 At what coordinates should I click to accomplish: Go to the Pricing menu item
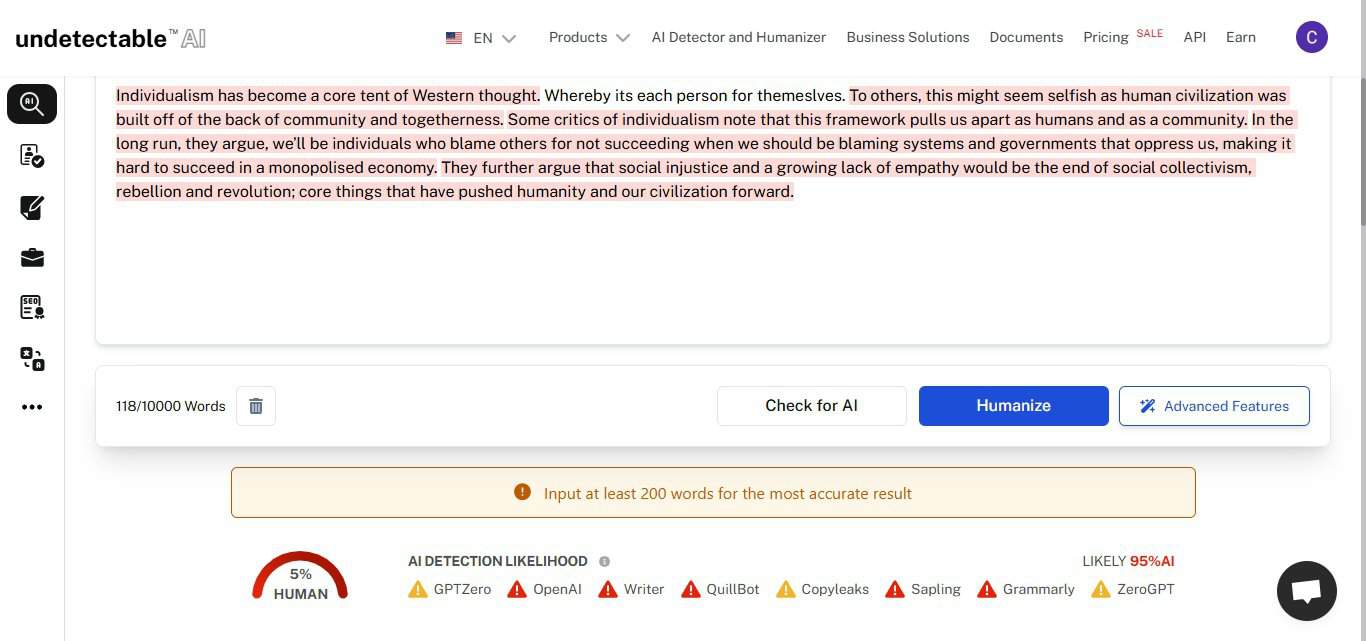[1106, 37]
